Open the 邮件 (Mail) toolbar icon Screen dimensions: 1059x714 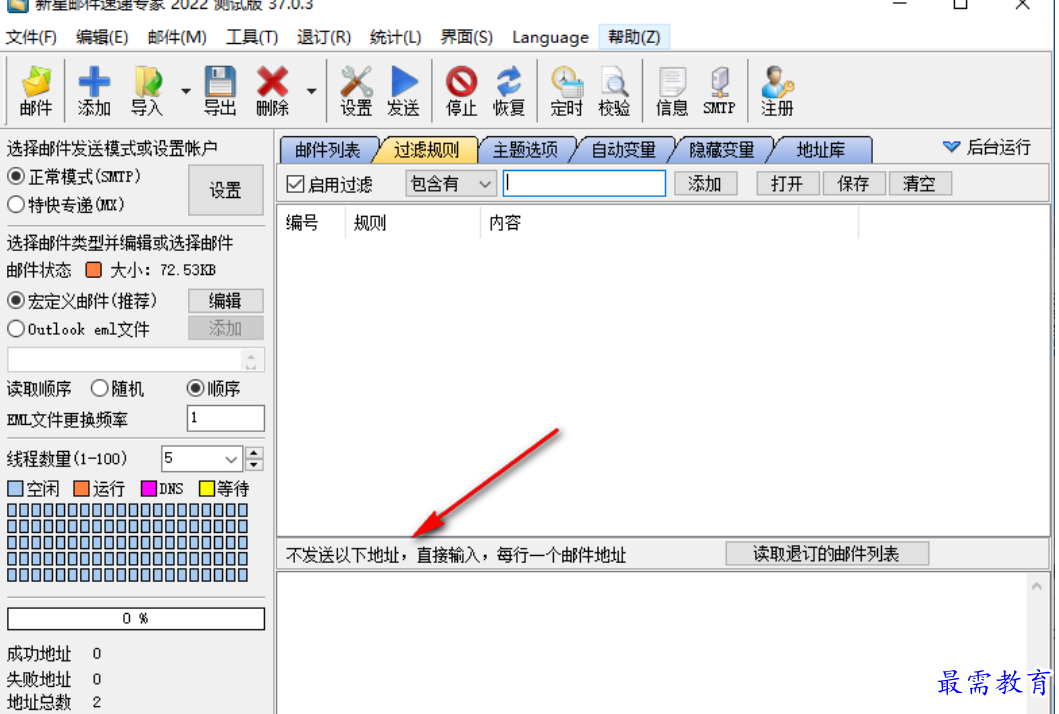pyautogui.click(x=36, y=90)
